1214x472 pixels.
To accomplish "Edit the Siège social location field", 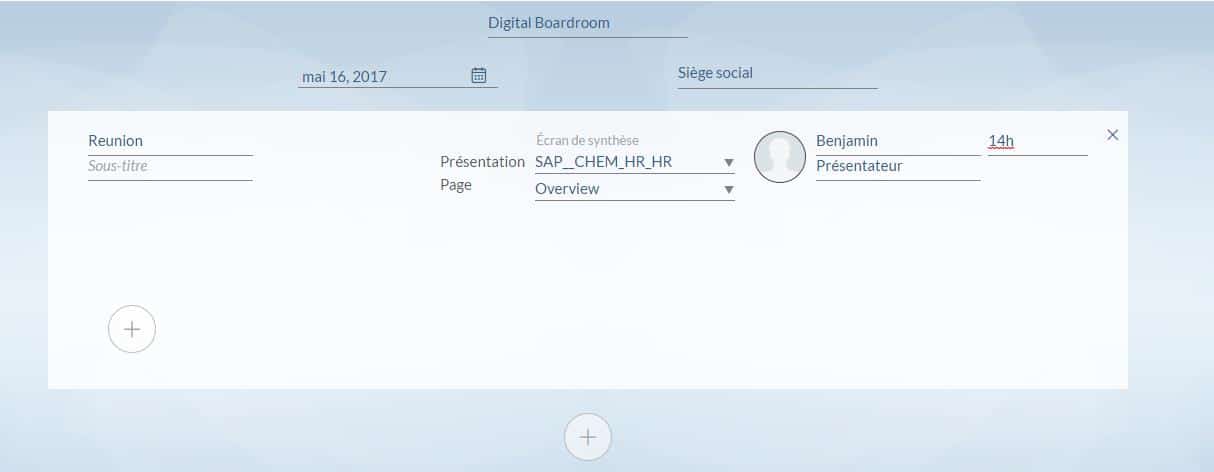I will tap(778, 74).
